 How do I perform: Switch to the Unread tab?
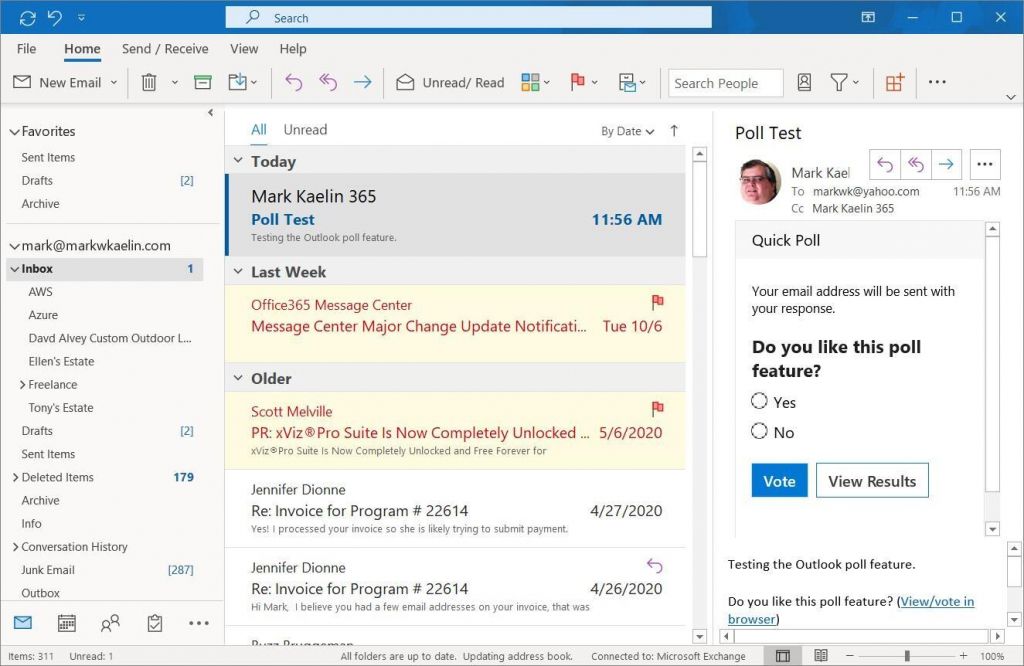305,129
